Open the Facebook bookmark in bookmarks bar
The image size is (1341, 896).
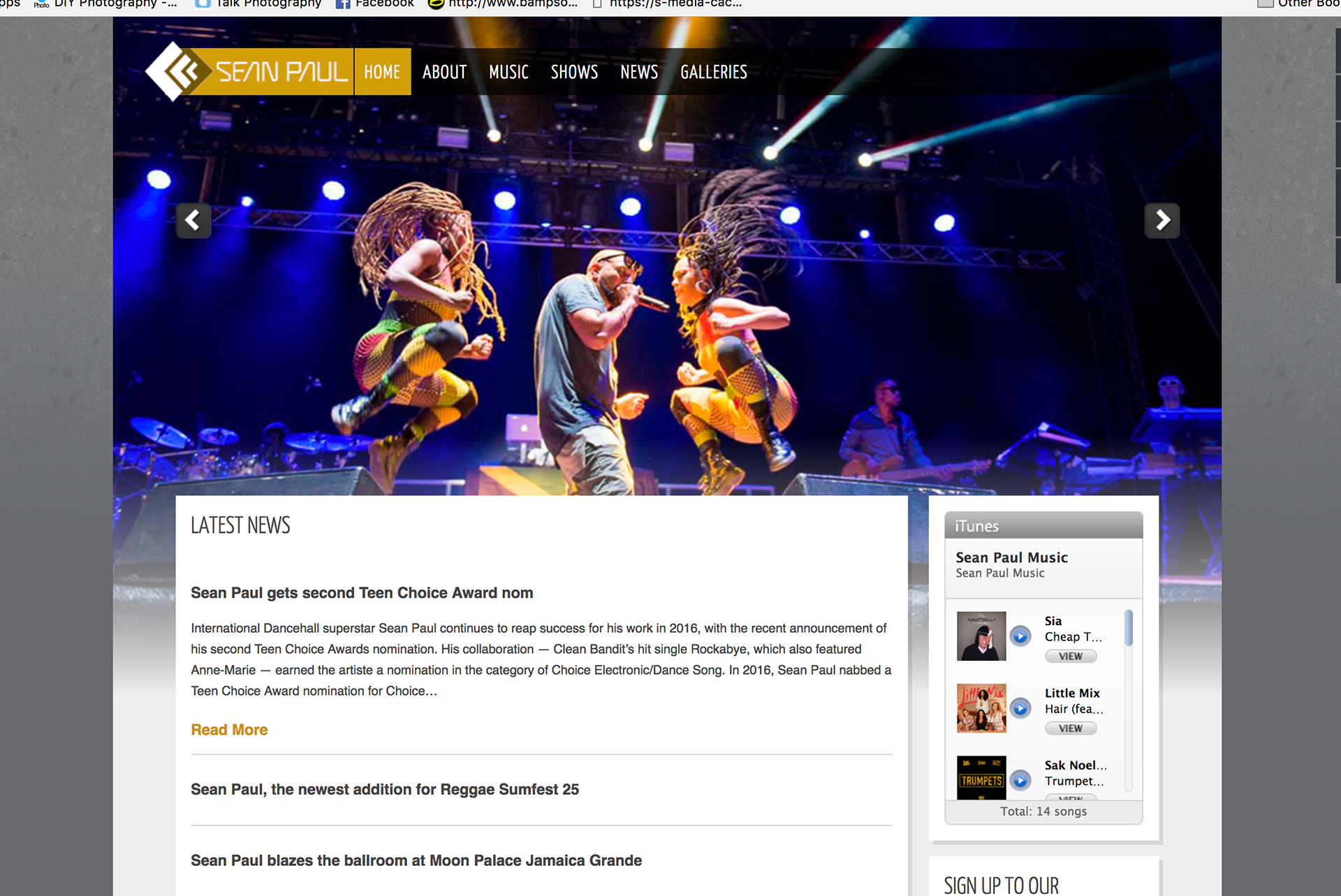(375, 4)
